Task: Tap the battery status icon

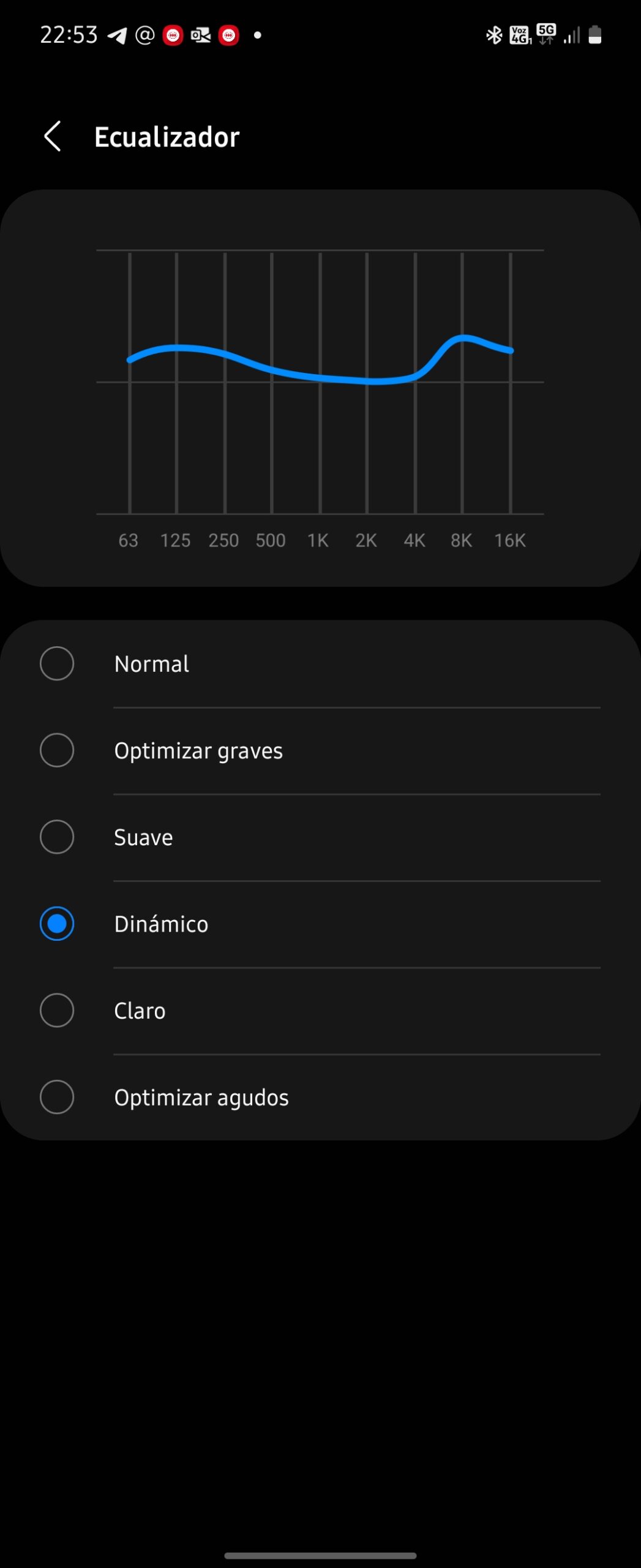Action: [594, 36]
